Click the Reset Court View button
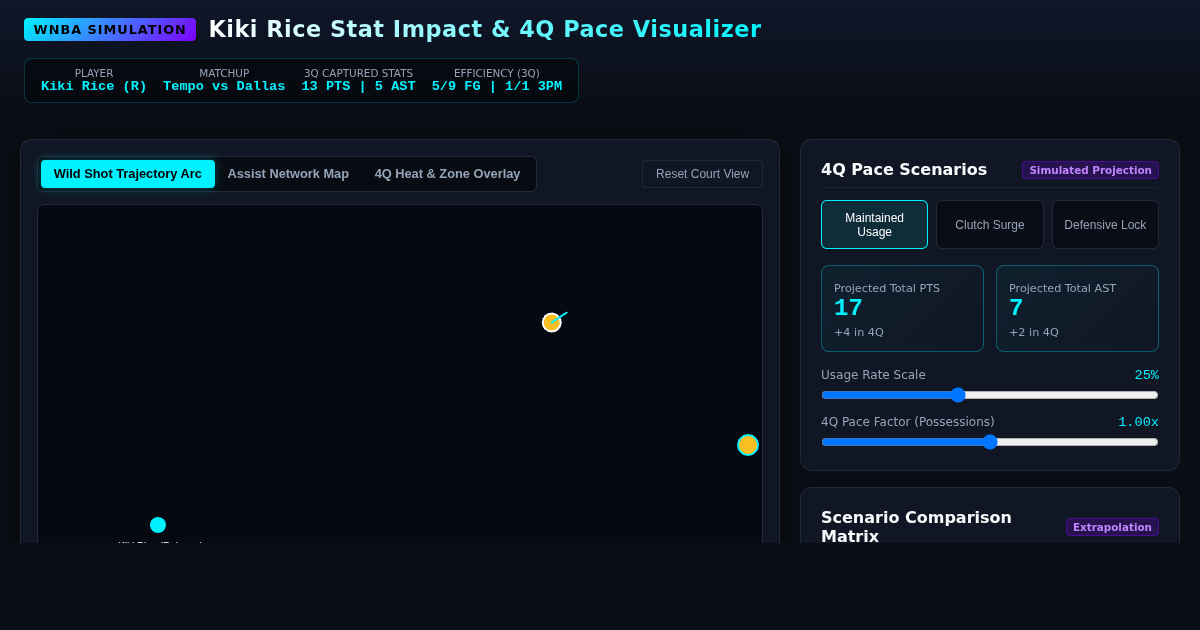This screenshot has height=630, width=1200. click(702, 174)
